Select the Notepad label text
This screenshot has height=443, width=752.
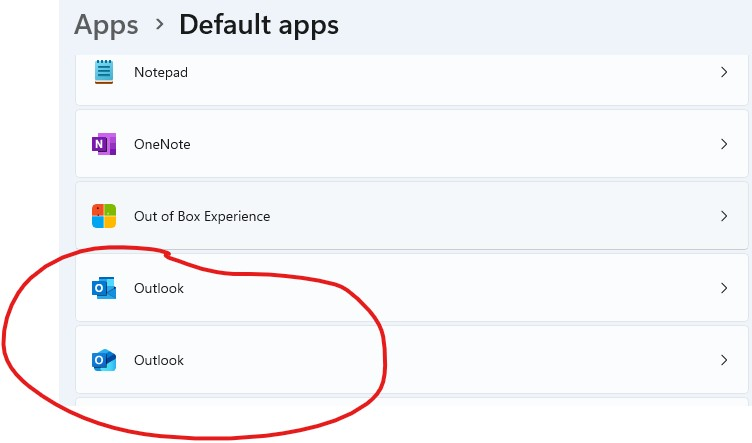click(161, 72)
